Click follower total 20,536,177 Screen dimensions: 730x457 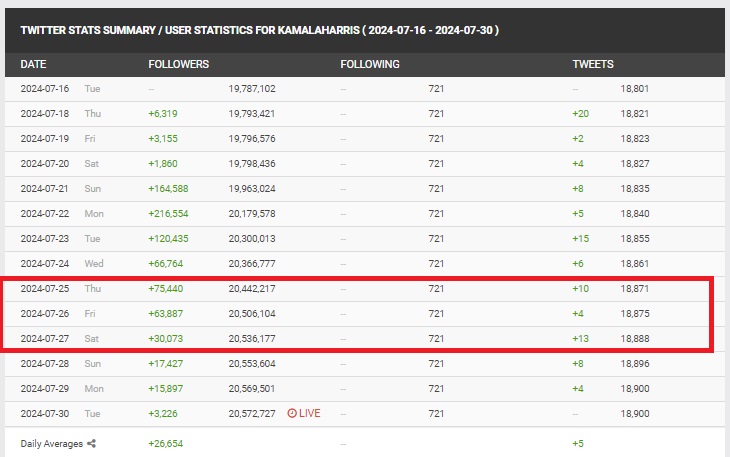252,339
